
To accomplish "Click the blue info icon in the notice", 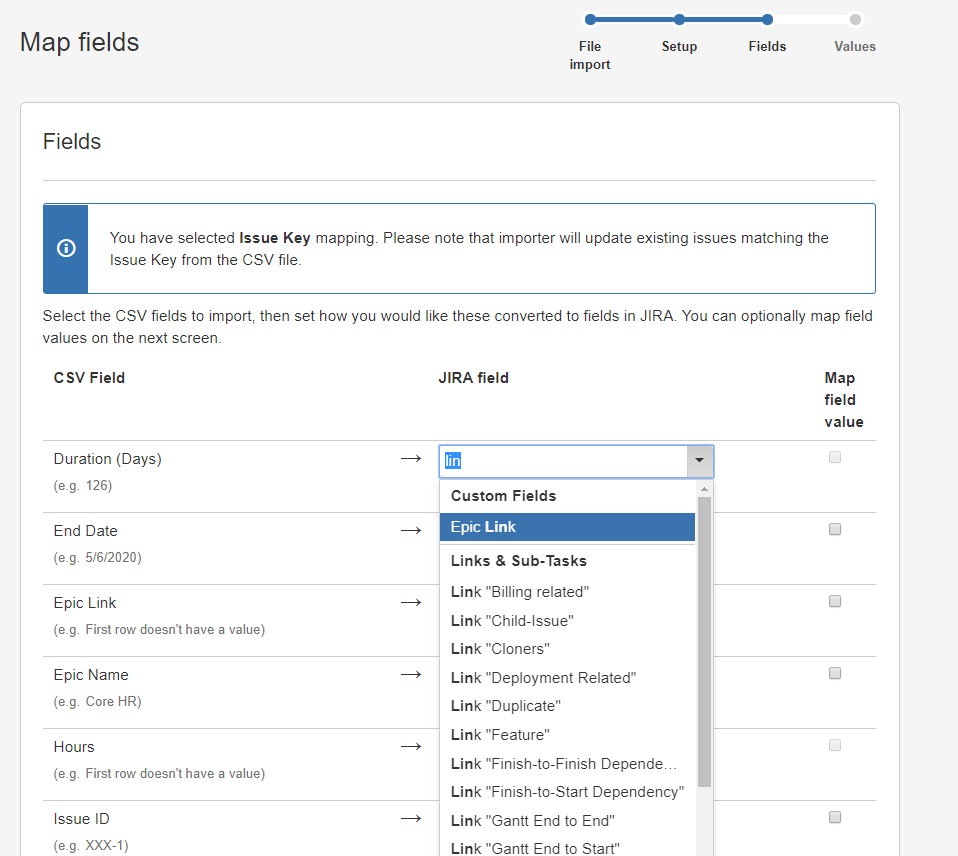I will [x=66, y=248].
